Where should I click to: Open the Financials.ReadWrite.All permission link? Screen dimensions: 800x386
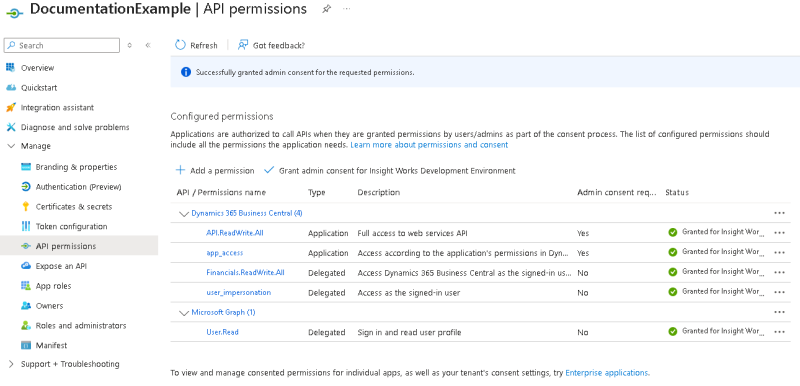(245, 272)
